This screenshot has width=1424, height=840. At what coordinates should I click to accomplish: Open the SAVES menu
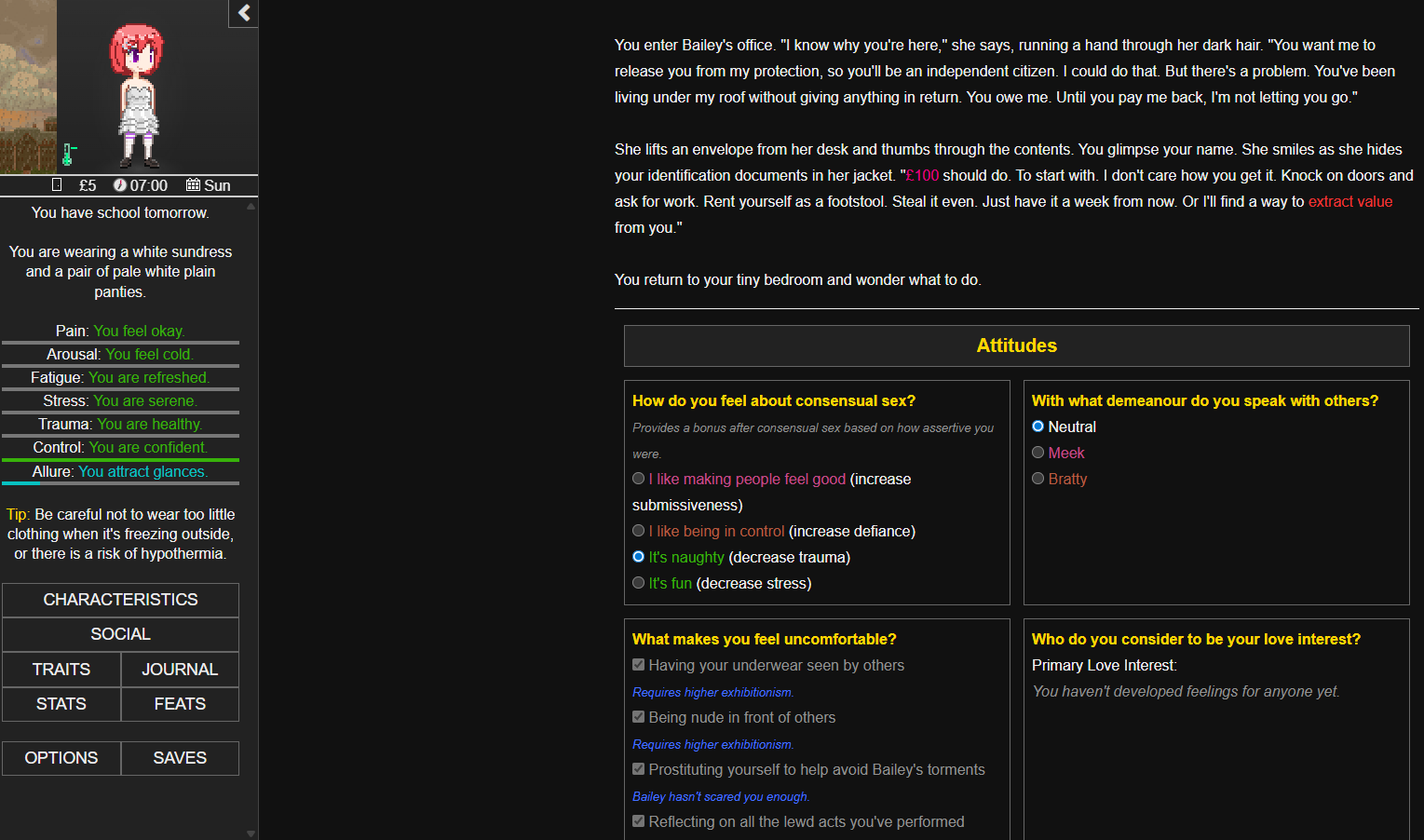pos(180,758)
